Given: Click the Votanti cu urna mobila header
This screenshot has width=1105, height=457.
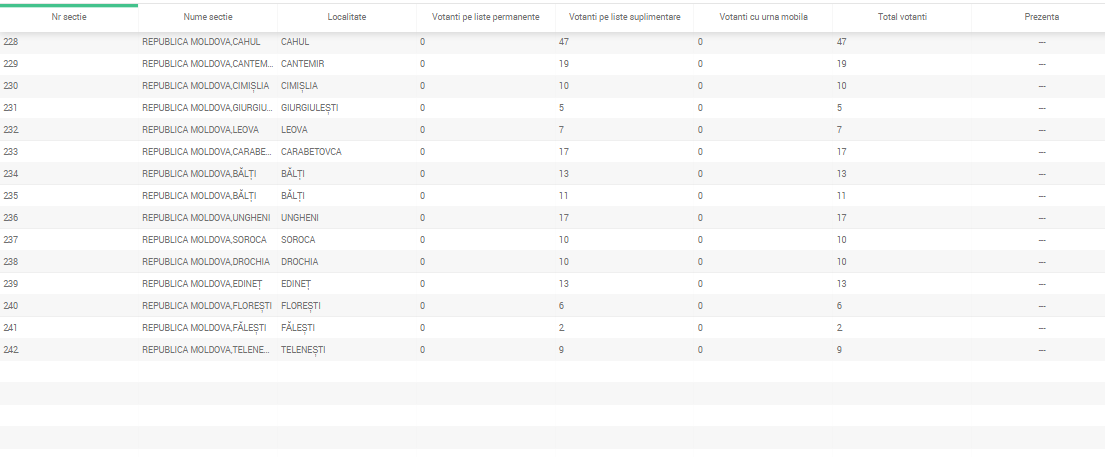Looking at the screenshot, I should (763, 17).
